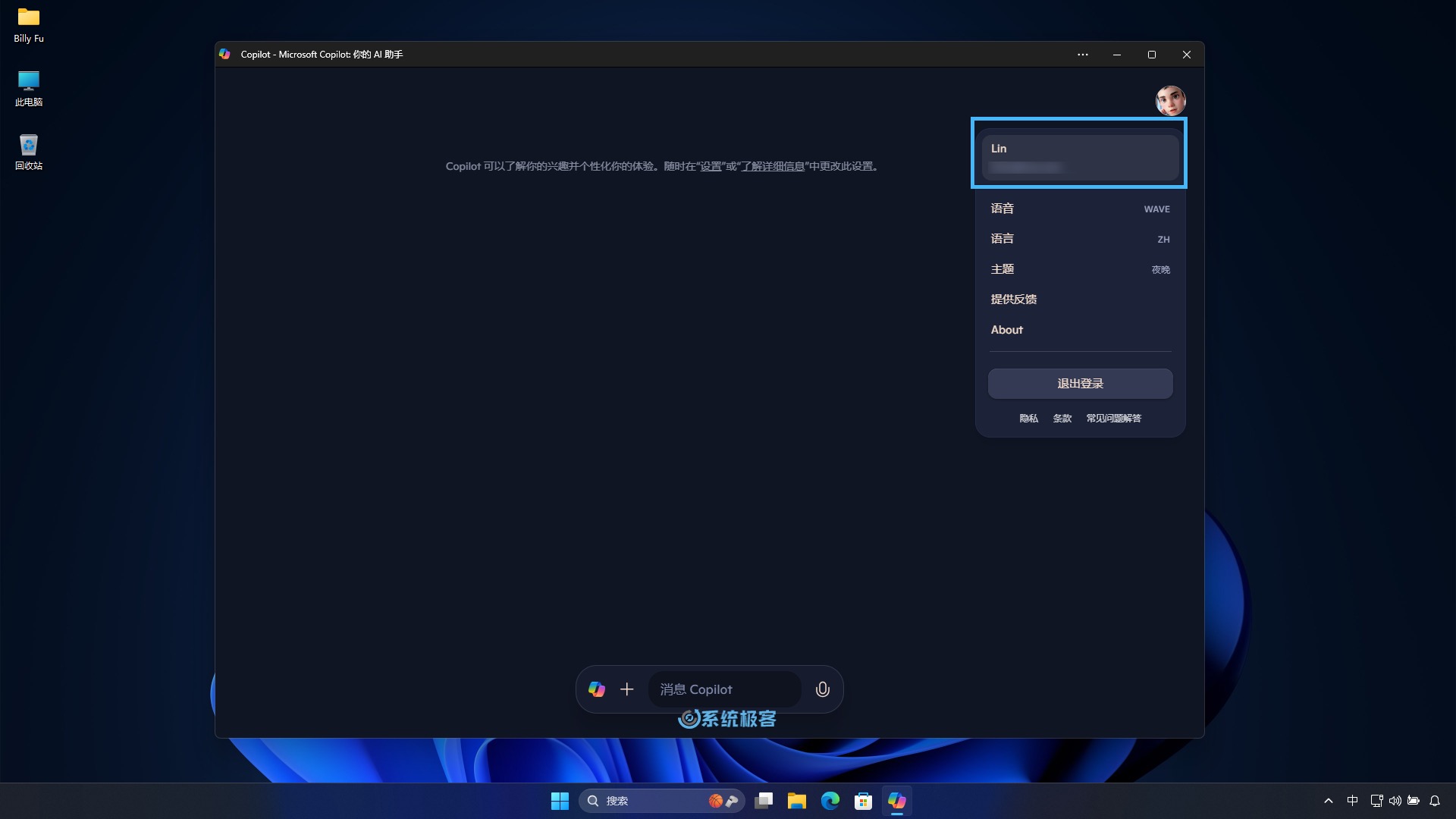Open the 主题 theme setting
This screenshot has width=1456, height=819.
click(x=1080, y=269)
